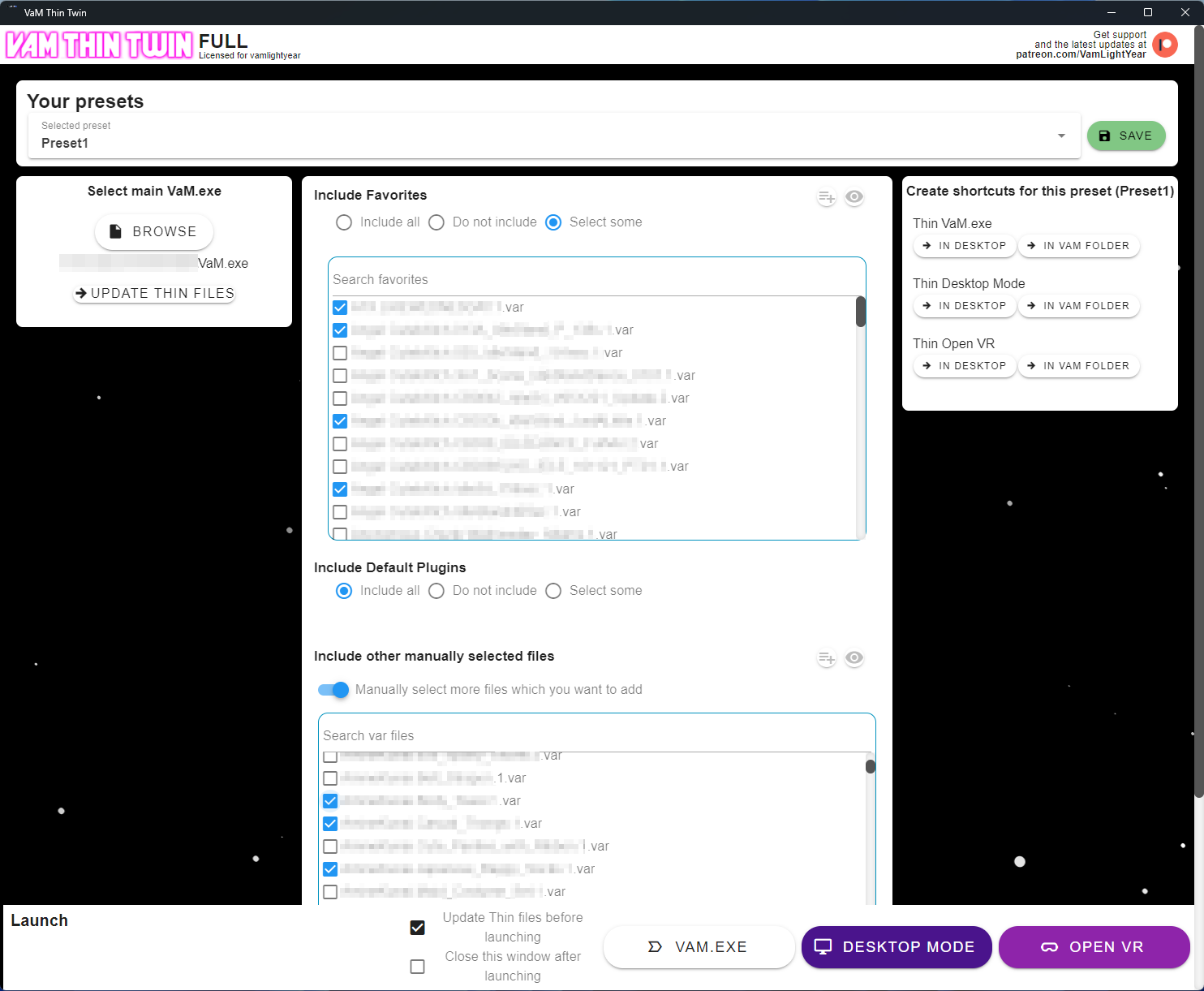Browse for the main VaM.exe

tap(154, 231)
